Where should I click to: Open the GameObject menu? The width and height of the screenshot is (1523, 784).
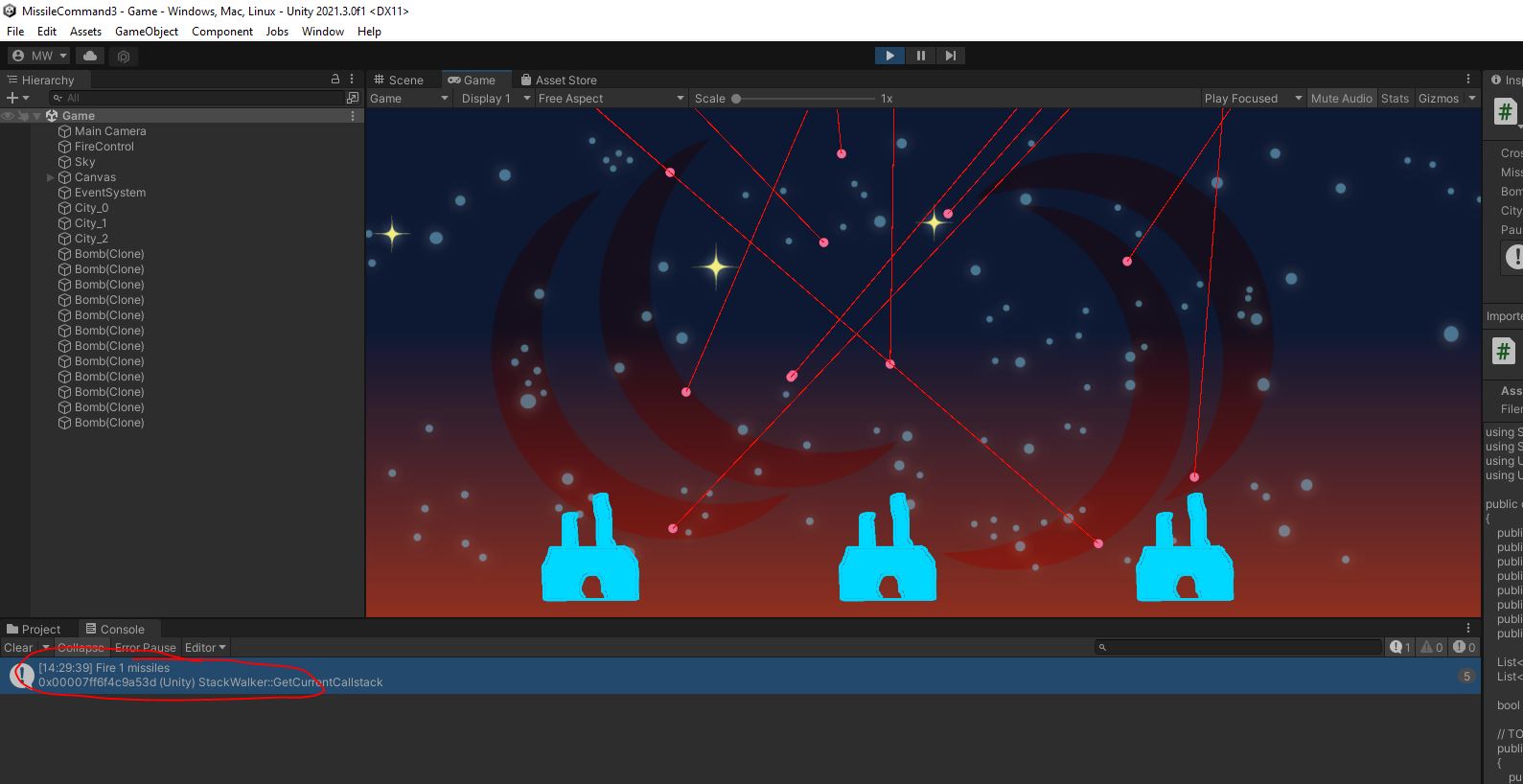pyautogui.click(x=146, y=31)
